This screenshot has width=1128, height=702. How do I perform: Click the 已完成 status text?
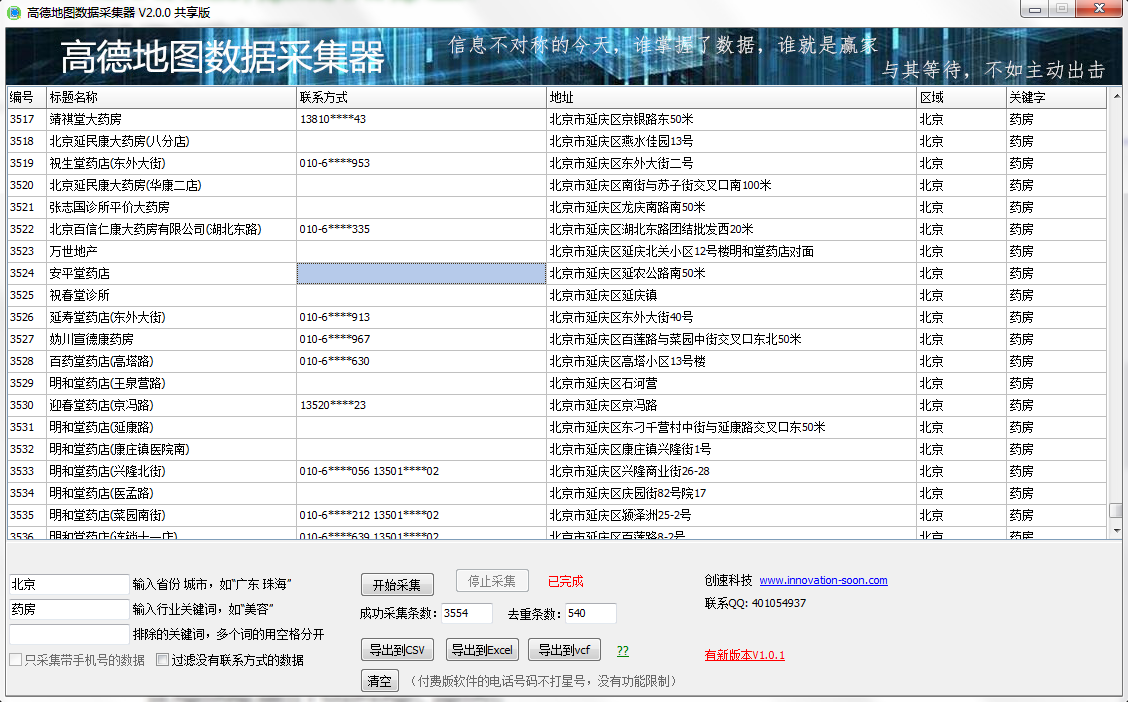pos(565,581)
